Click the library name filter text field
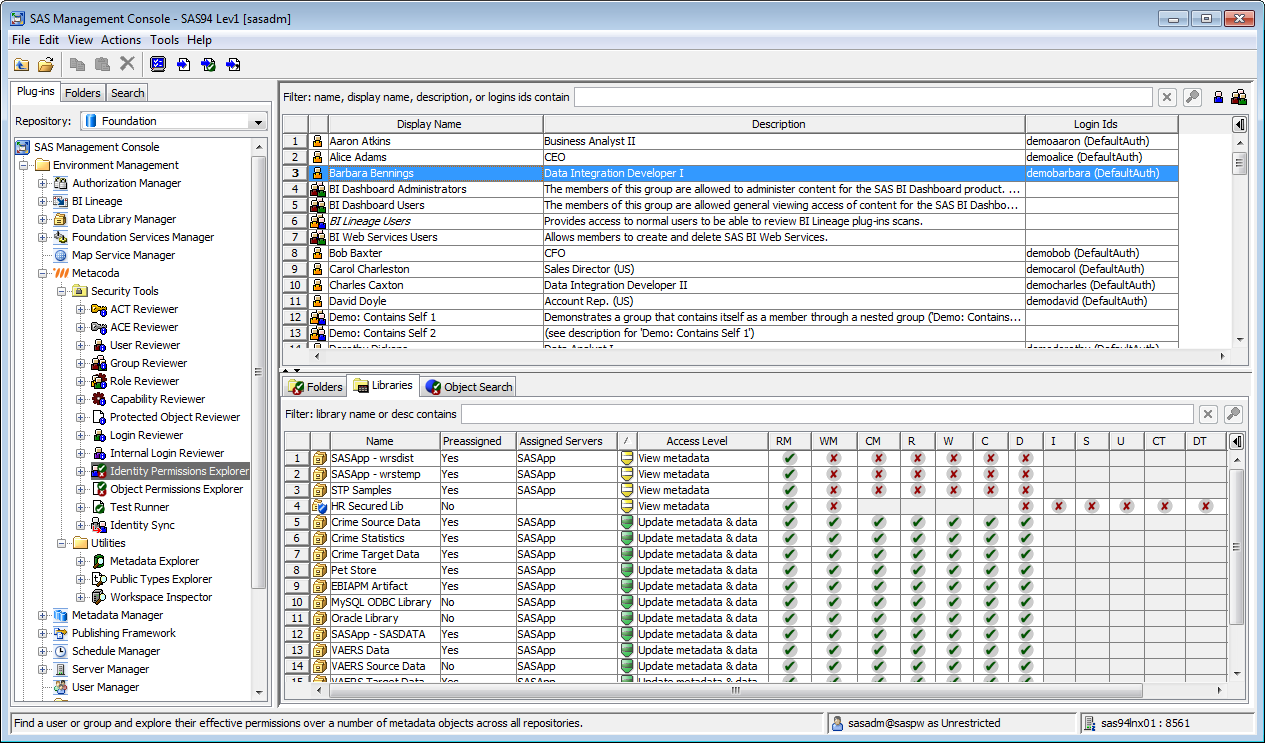Image resolution: width=1265 pixels, height=743 pixels. (827, 414)
